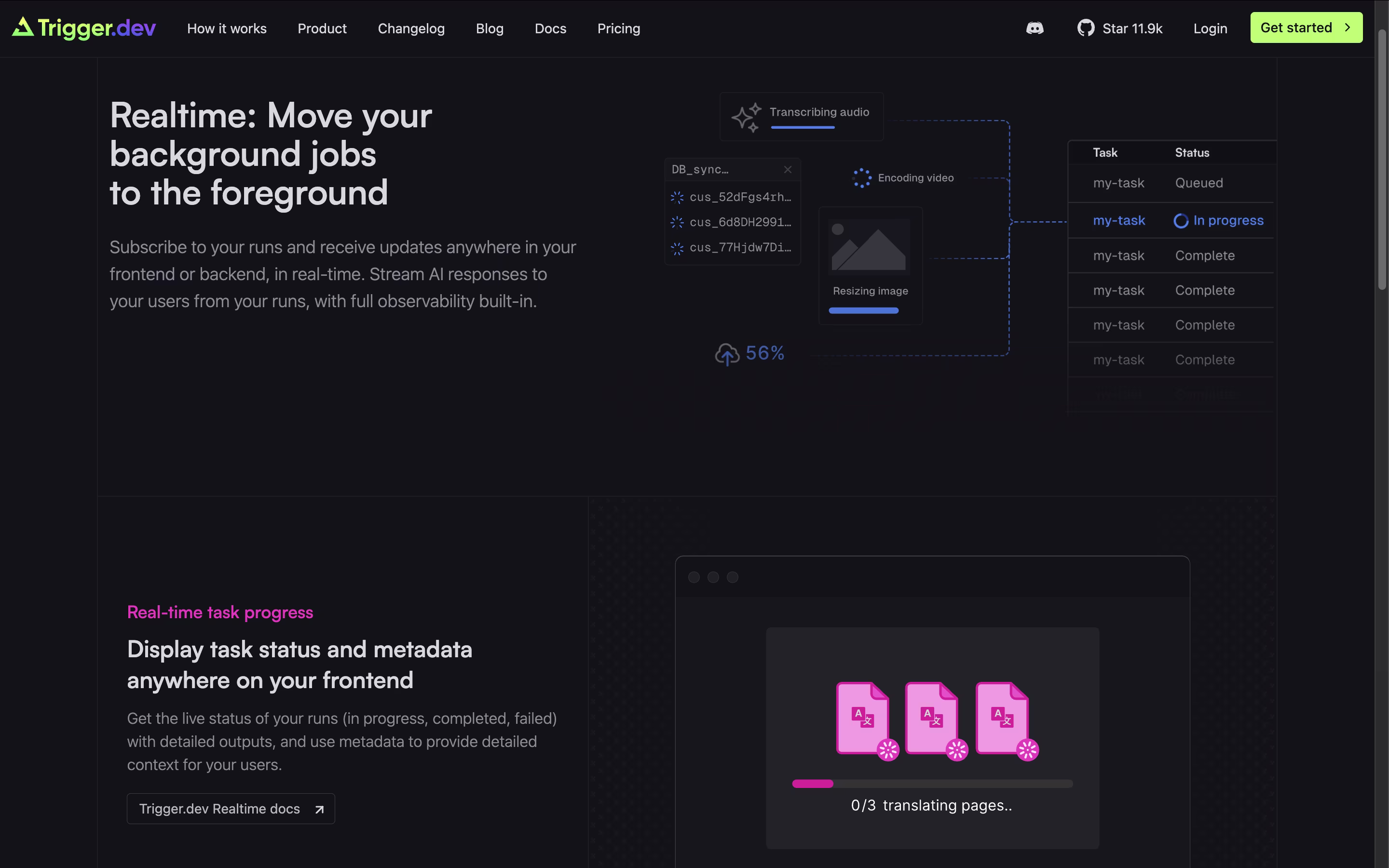Click the Trigger.dev logo
Screen dimensions: 1389x868
[84, 27]
